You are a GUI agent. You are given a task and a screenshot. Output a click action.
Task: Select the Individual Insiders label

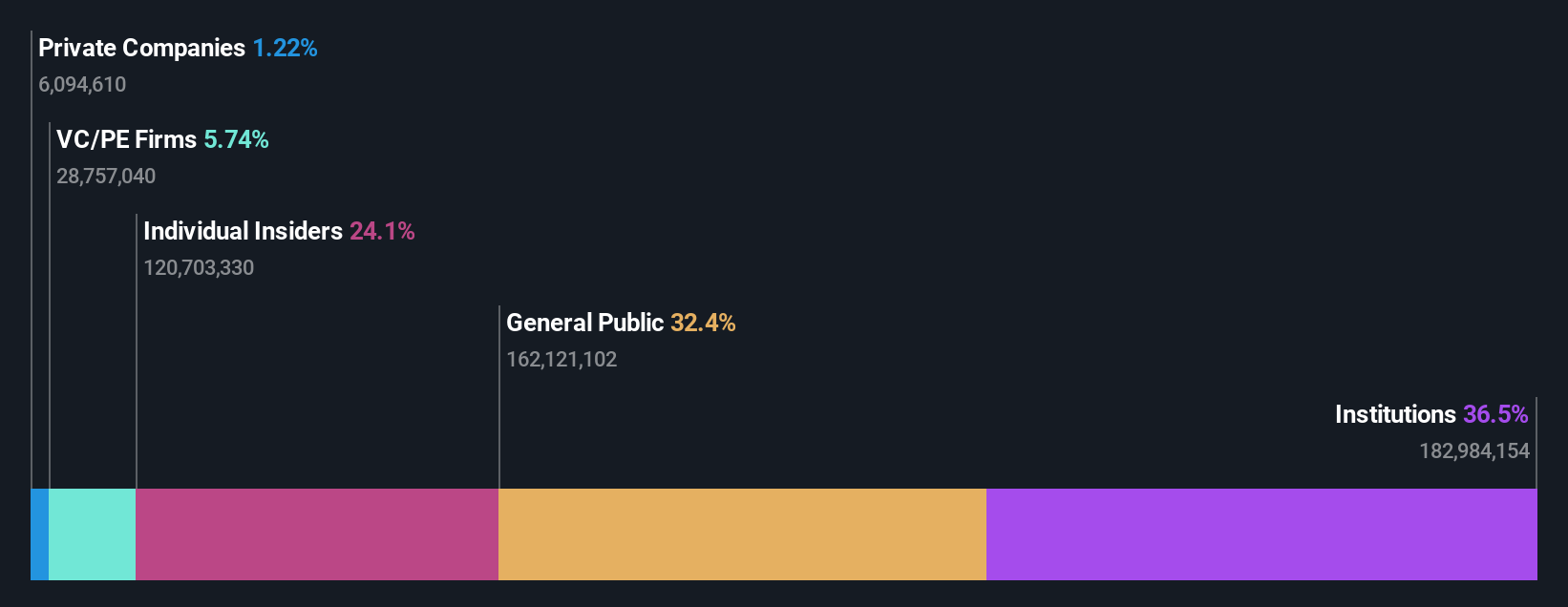click(x=243, y=231)
